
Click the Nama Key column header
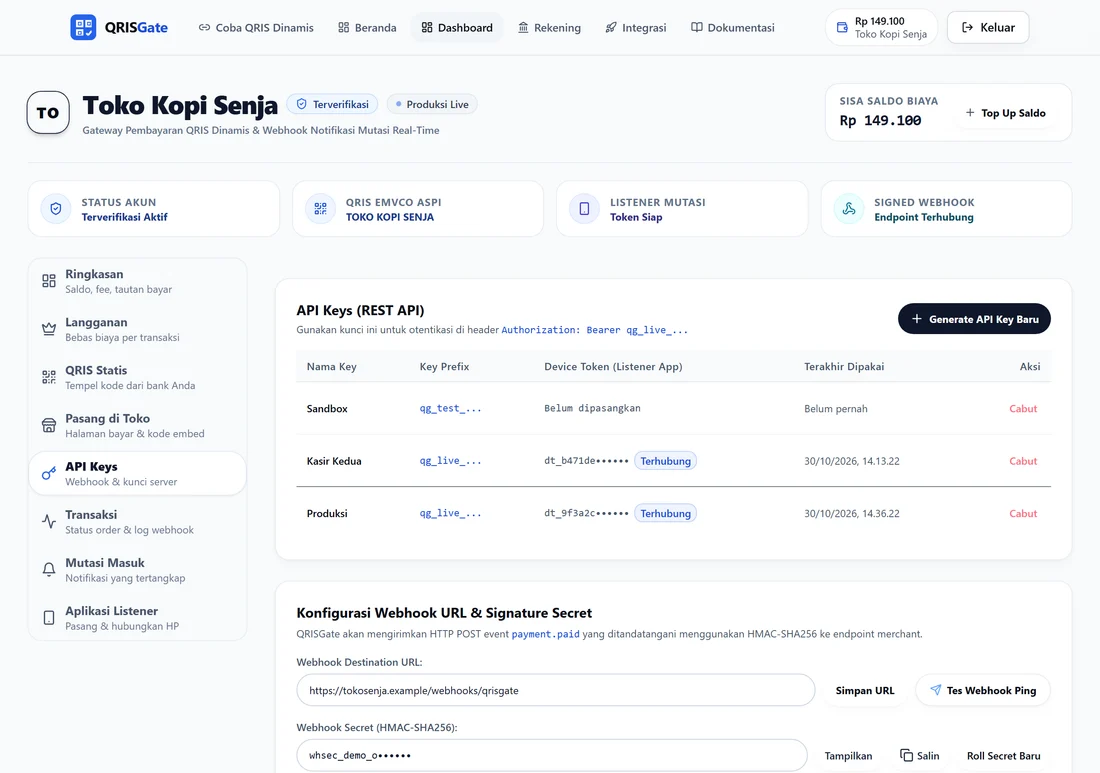click(x=331, y=366)
